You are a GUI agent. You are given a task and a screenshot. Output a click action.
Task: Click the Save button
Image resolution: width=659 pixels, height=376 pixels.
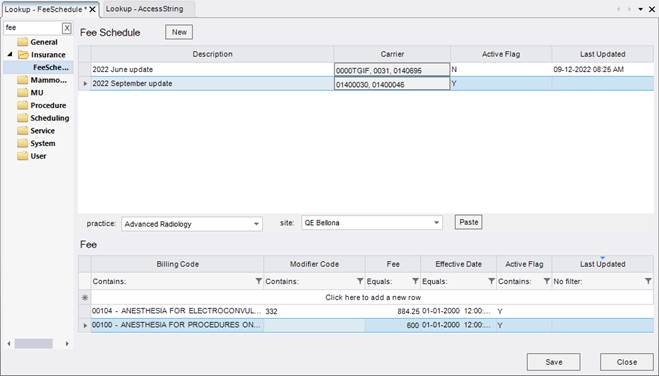(554, 362)
